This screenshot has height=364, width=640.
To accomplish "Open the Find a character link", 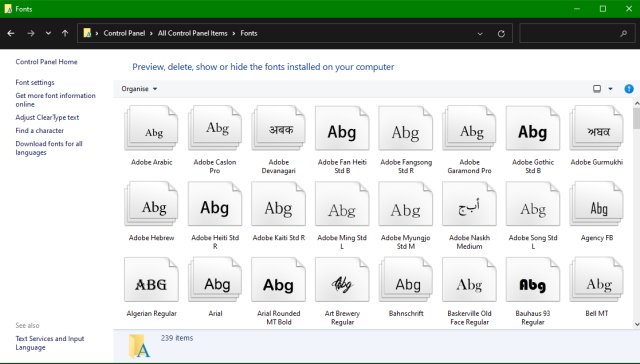I will (40, 131).
